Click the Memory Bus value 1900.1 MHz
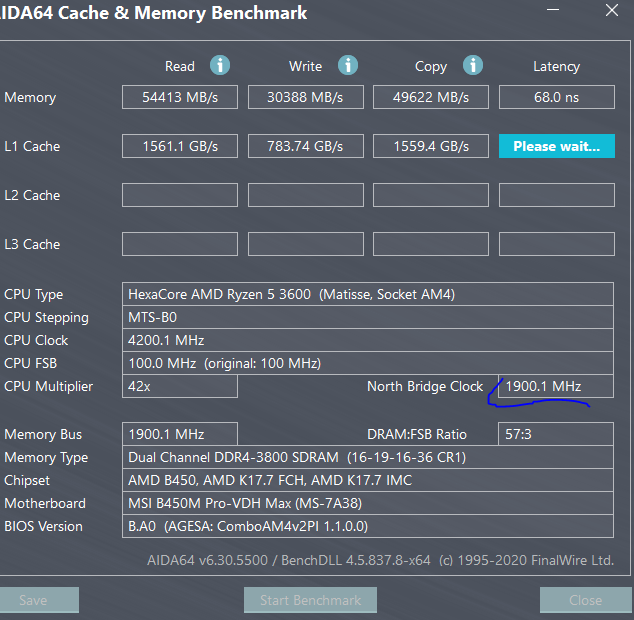634x620 pixels. 180,434
